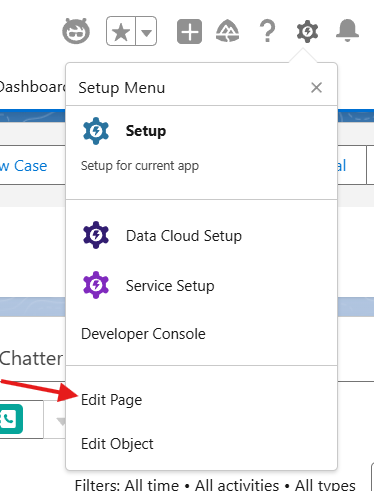Expand the favorites list dropdown arrow

(146, 31)
